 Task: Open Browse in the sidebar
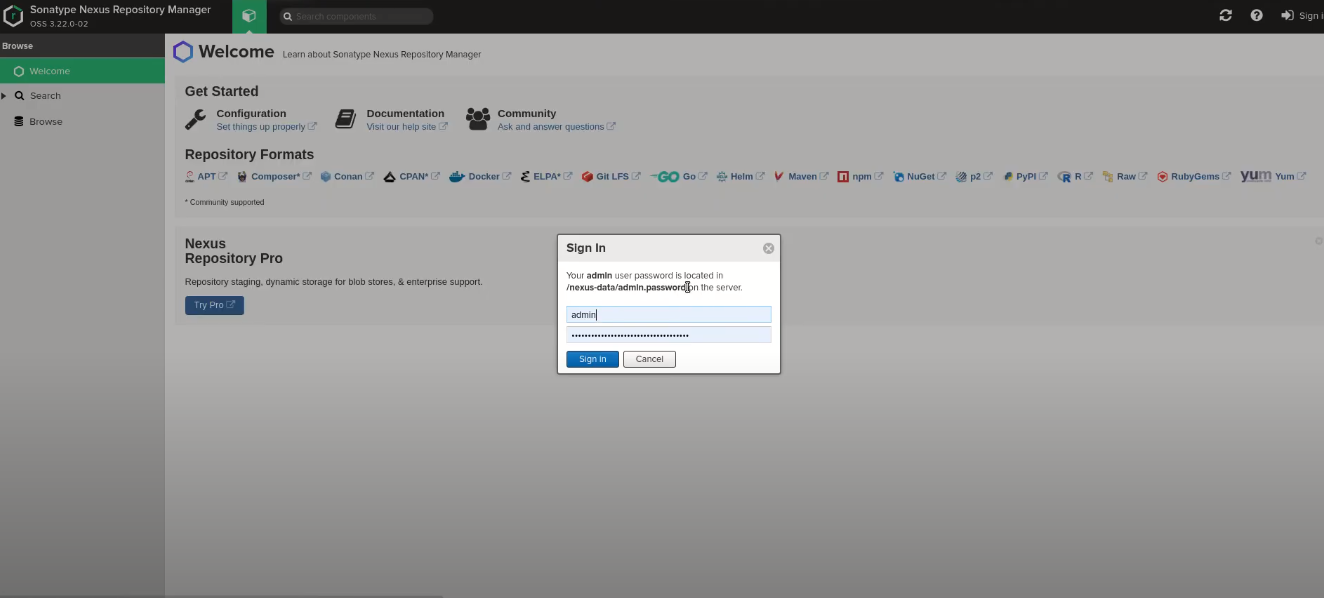[46, 122]
